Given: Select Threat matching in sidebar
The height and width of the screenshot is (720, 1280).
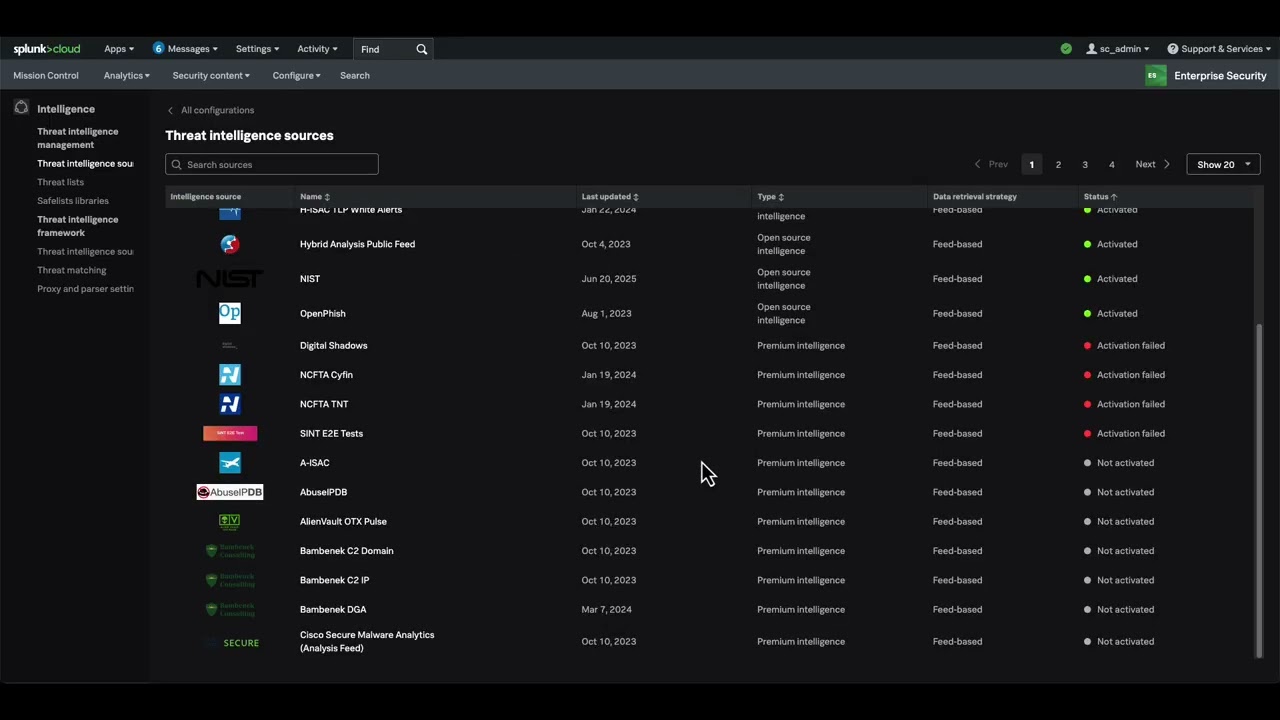Looking at the screenshot, I should (x=72, y=270).
